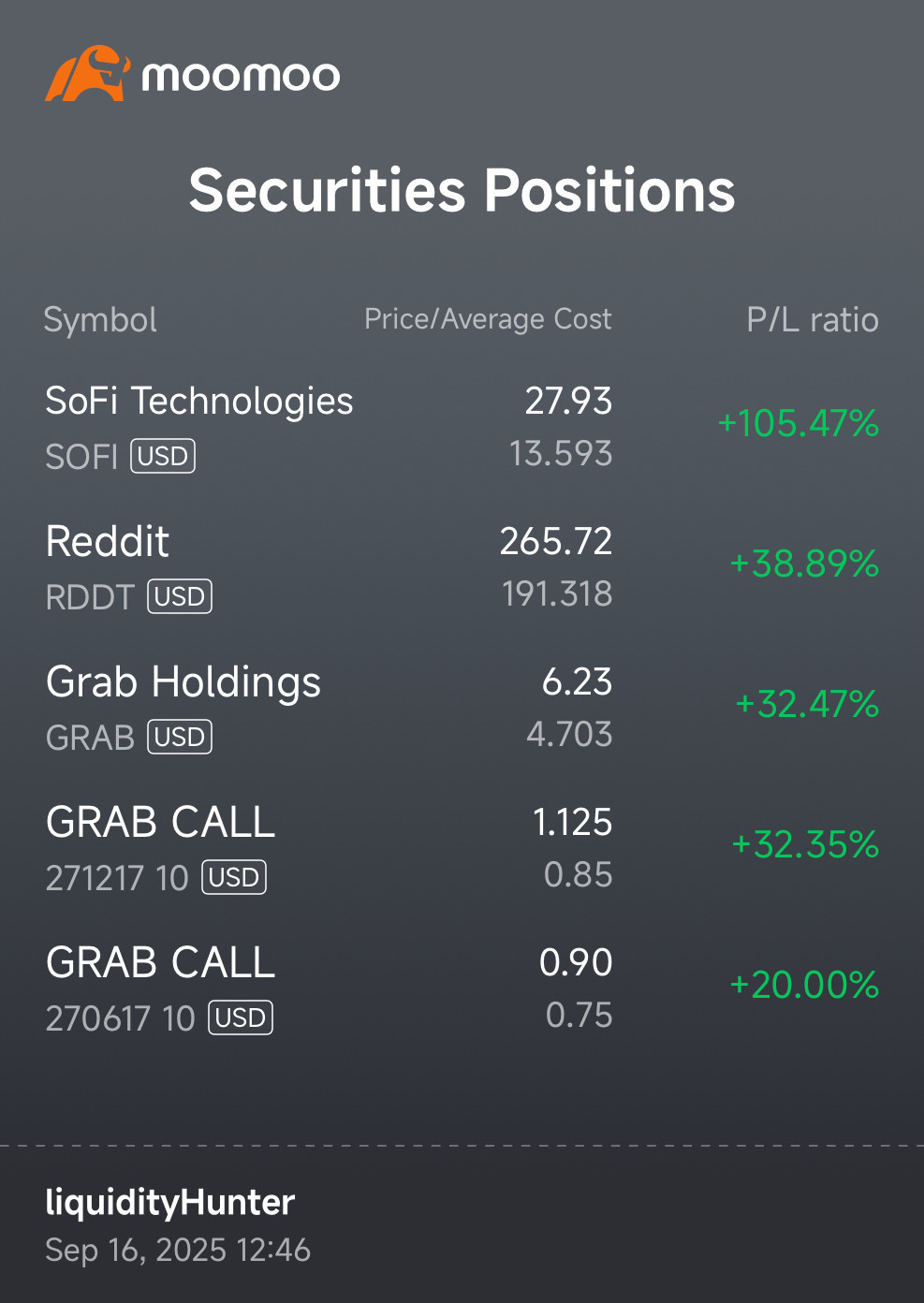Click the Sep 16, 2025 12:46 timestamp
This screenshot has height=1303, width=924.
click(178, 1251)
